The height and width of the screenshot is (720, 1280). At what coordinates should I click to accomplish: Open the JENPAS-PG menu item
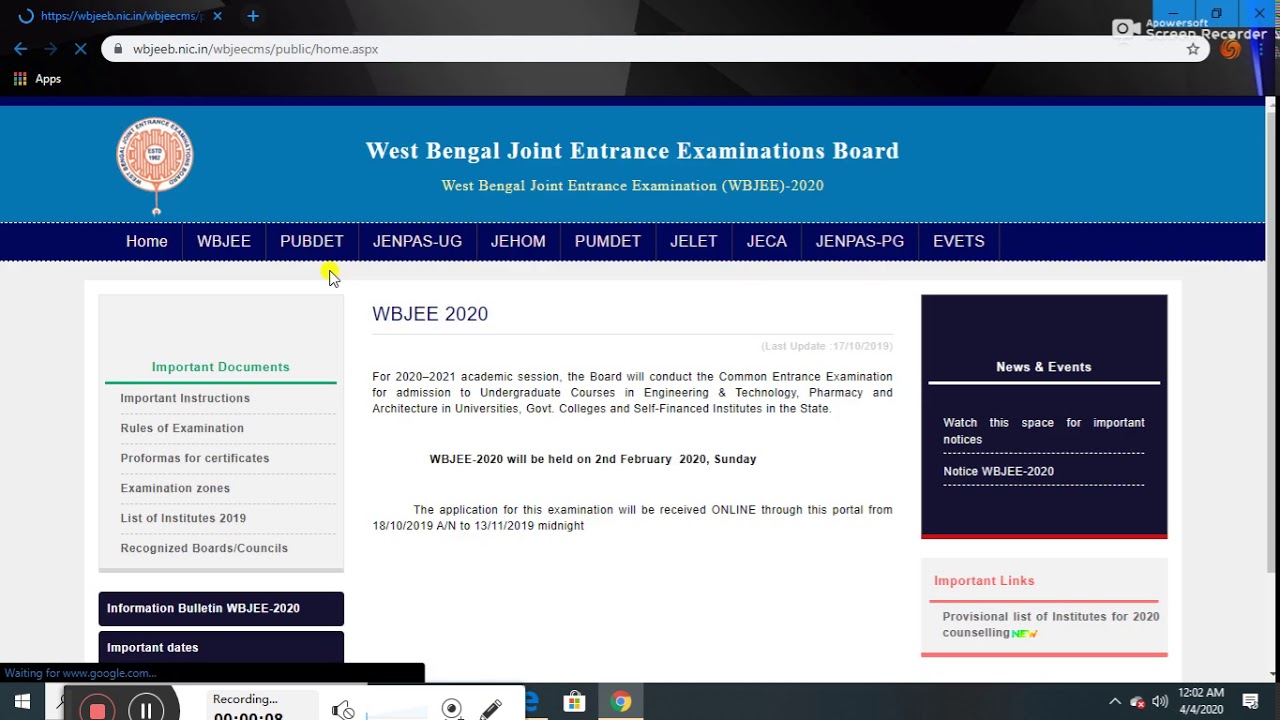coord(860,241)
